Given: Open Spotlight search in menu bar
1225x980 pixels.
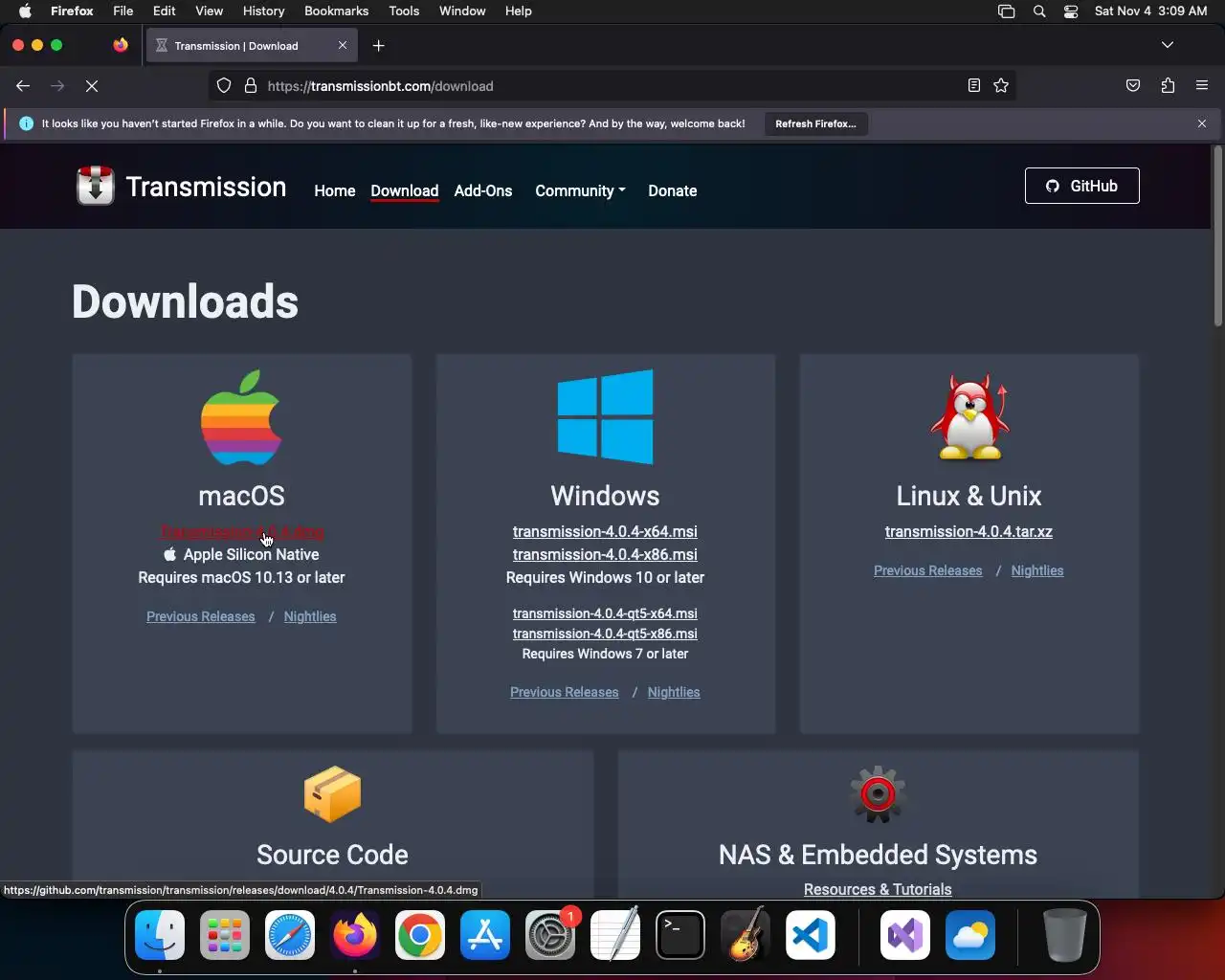Looking at the screenshot, I should (1039, 11).
